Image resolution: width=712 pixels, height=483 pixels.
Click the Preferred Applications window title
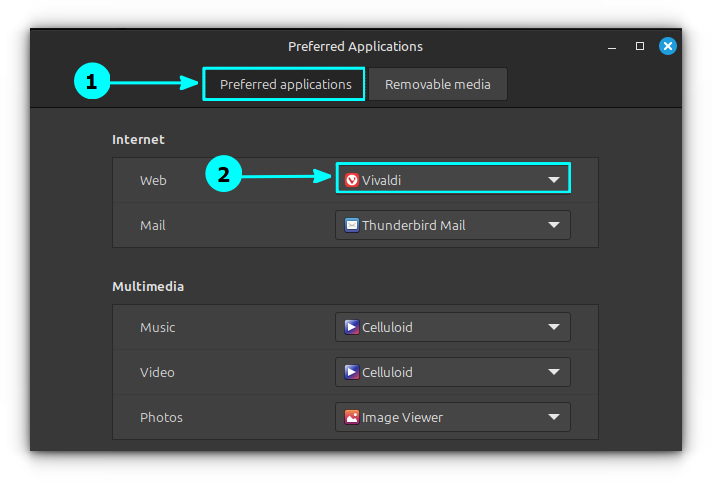click(355, 46)
